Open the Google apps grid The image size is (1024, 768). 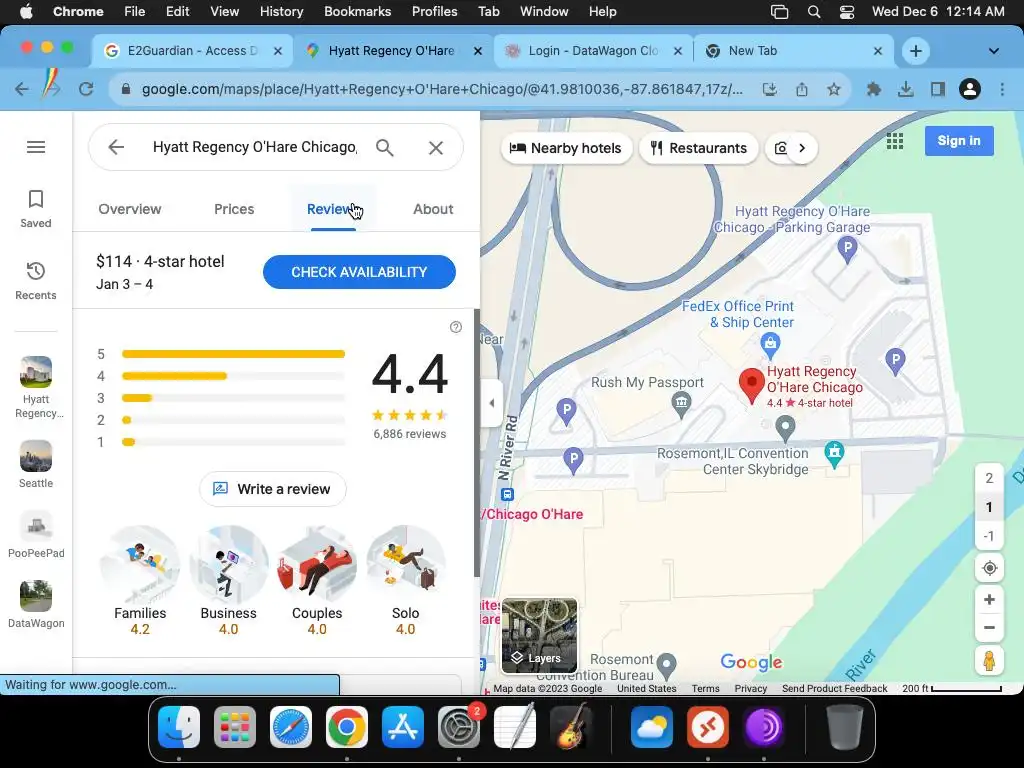895,141
